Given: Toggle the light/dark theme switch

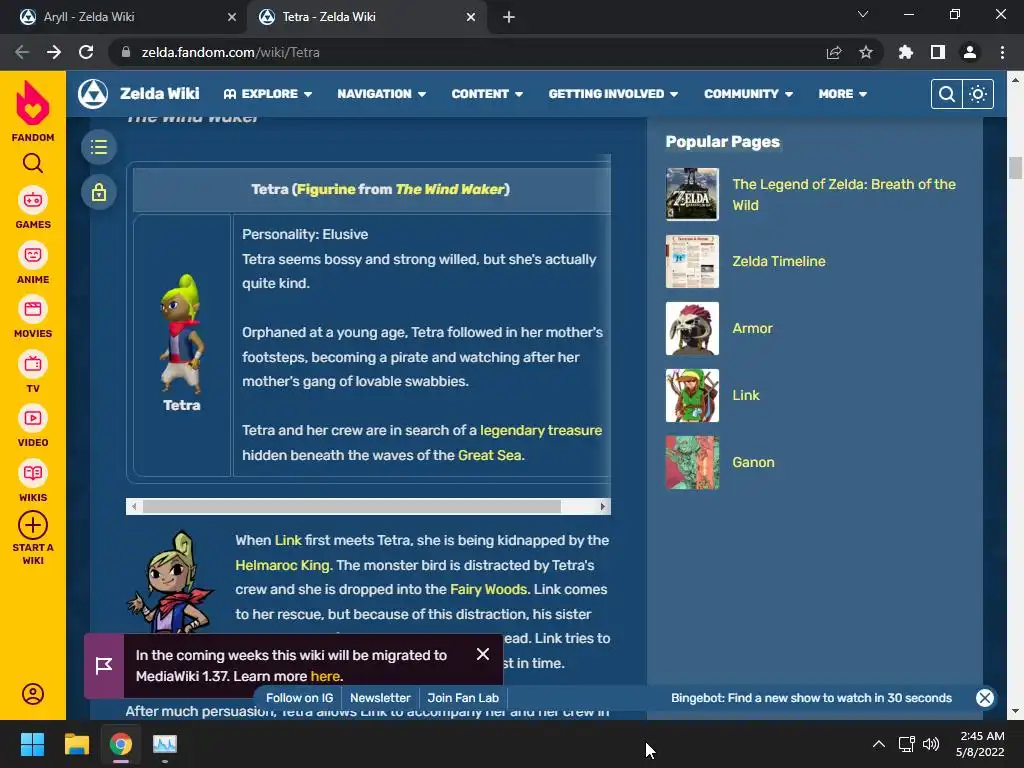Looking at the screenshot, I should click(978, 94).
